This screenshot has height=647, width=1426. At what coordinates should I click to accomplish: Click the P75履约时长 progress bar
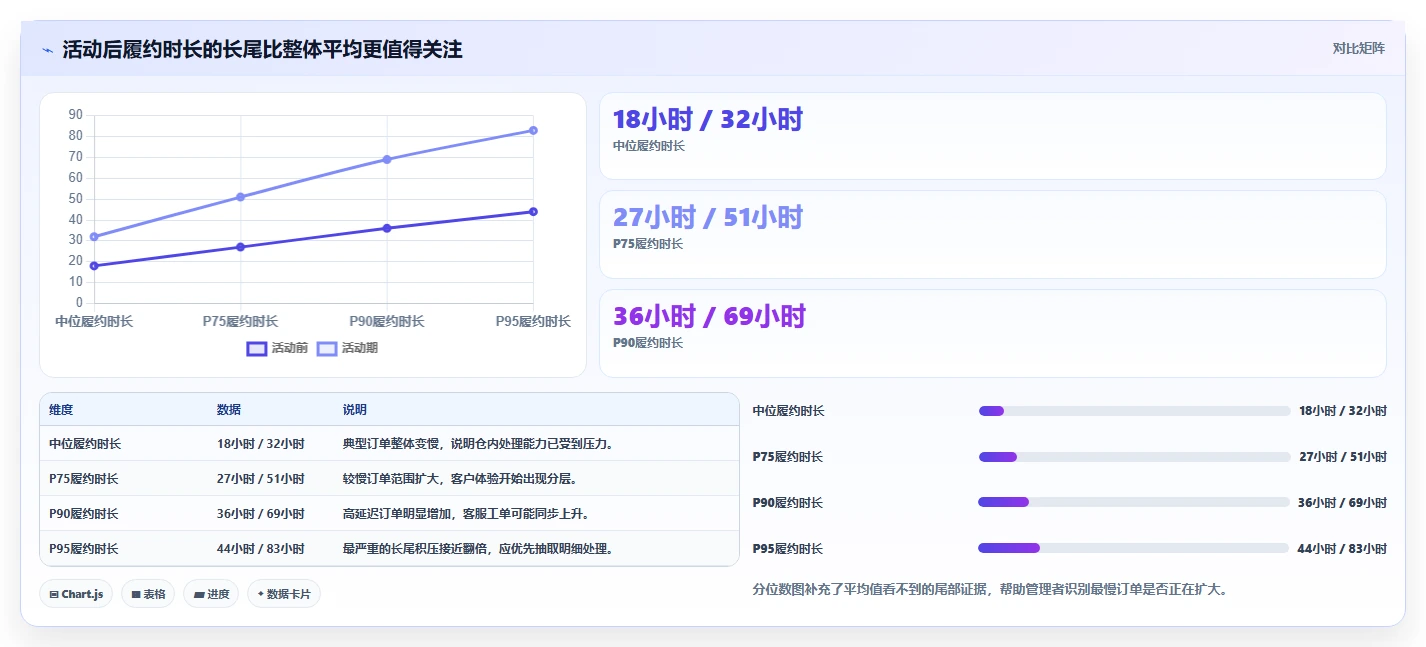1134,457
